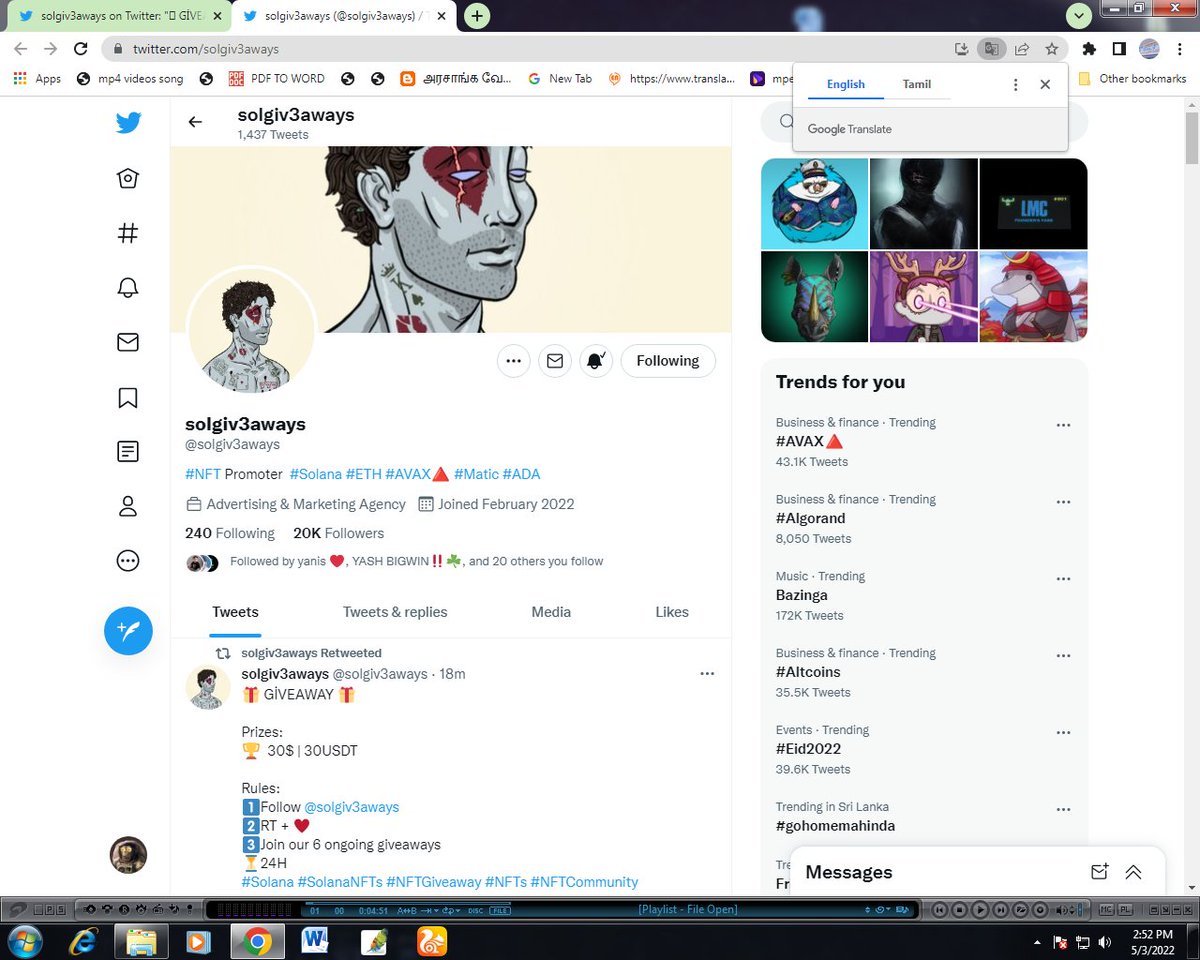Switch to Tweets & replies tab
Screen dimensions: 1200x960
pos(395,612)
